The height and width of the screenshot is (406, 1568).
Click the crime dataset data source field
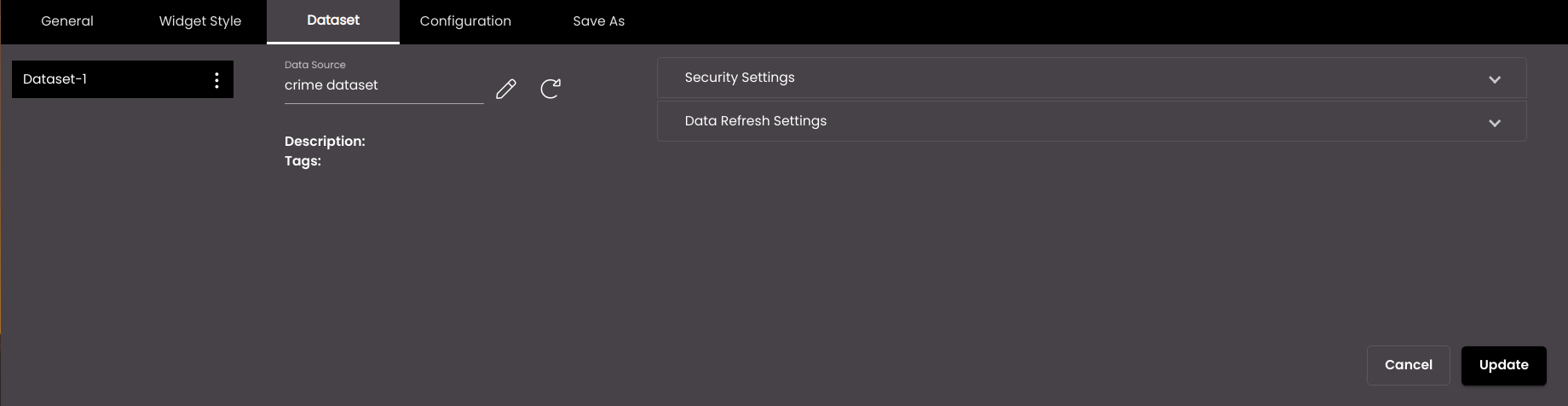(384, 85)
